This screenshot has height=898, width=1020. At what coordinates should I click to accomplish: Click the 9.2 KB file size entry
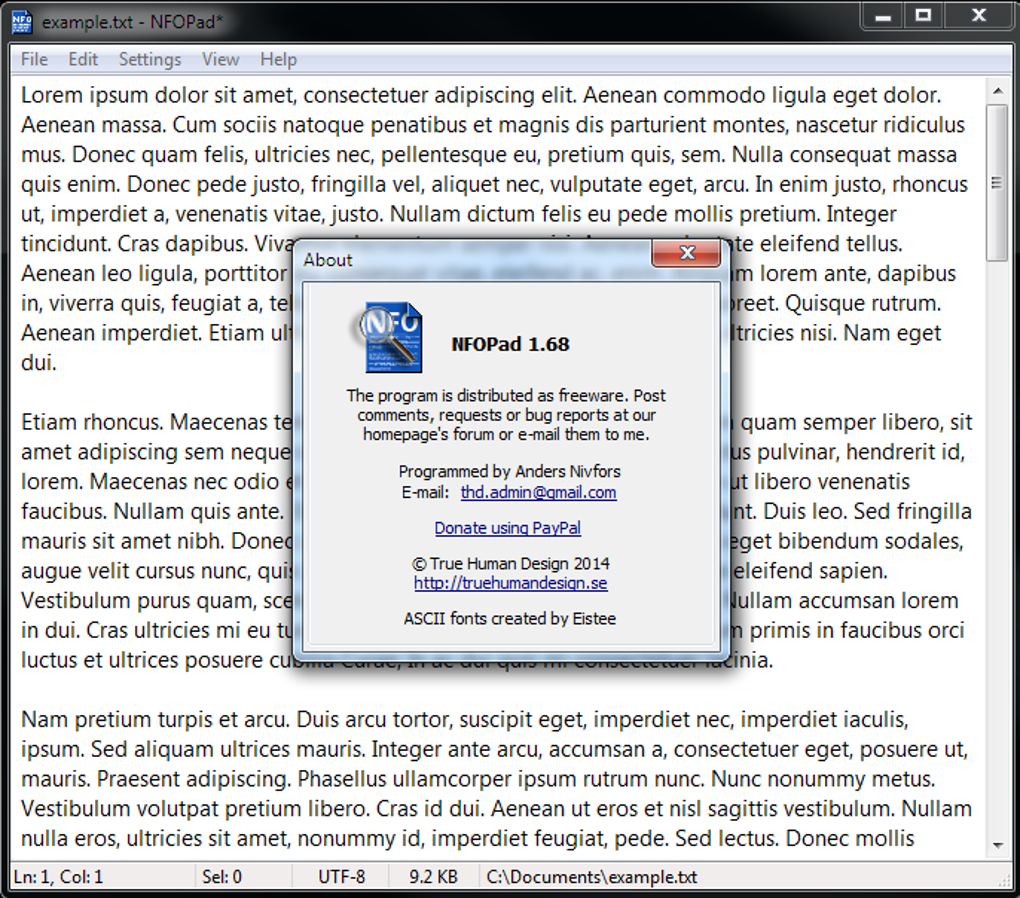point(433,877)
